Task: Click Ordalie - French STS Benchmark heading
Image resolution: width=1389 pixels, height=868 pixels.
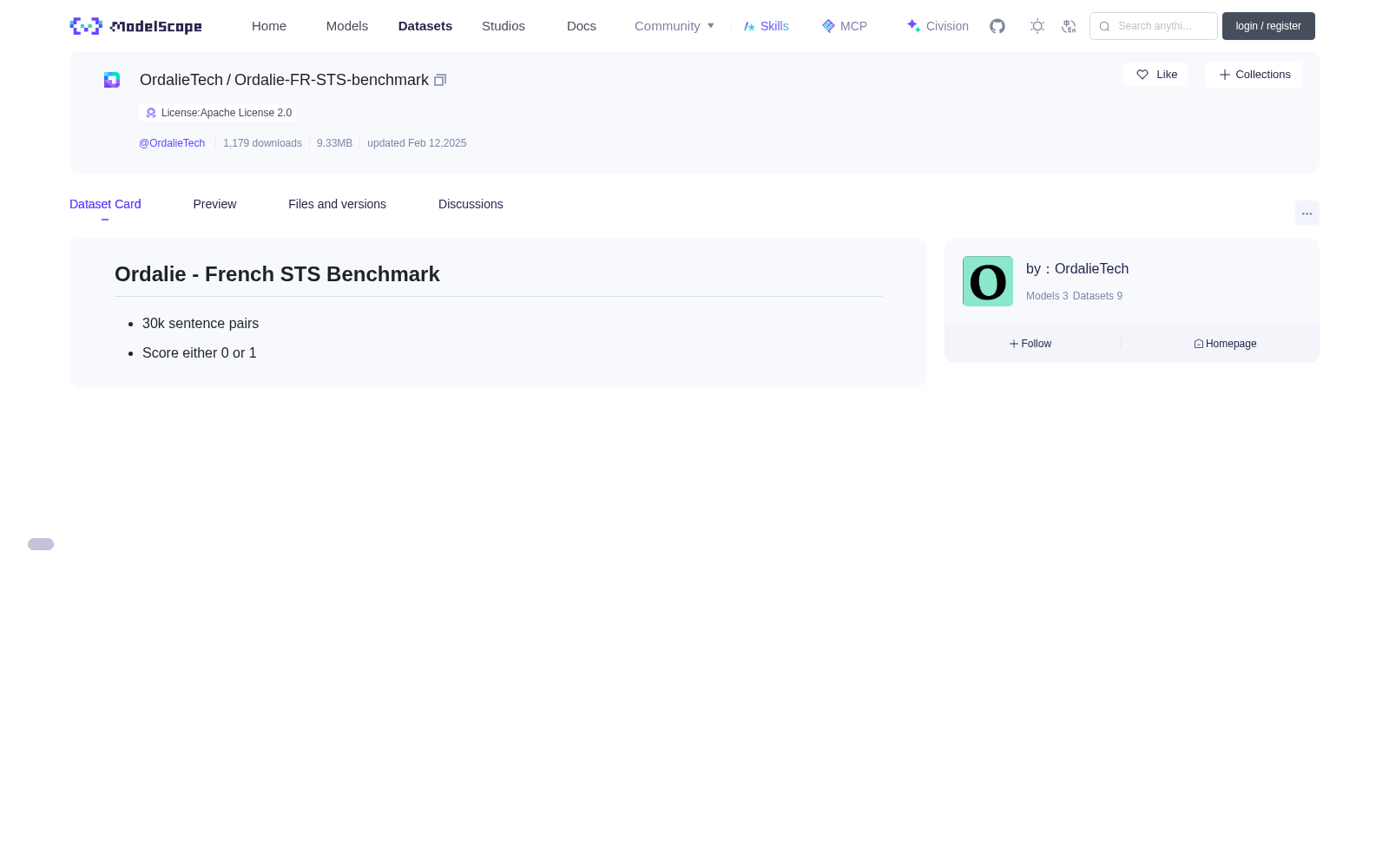Action: 277,274
